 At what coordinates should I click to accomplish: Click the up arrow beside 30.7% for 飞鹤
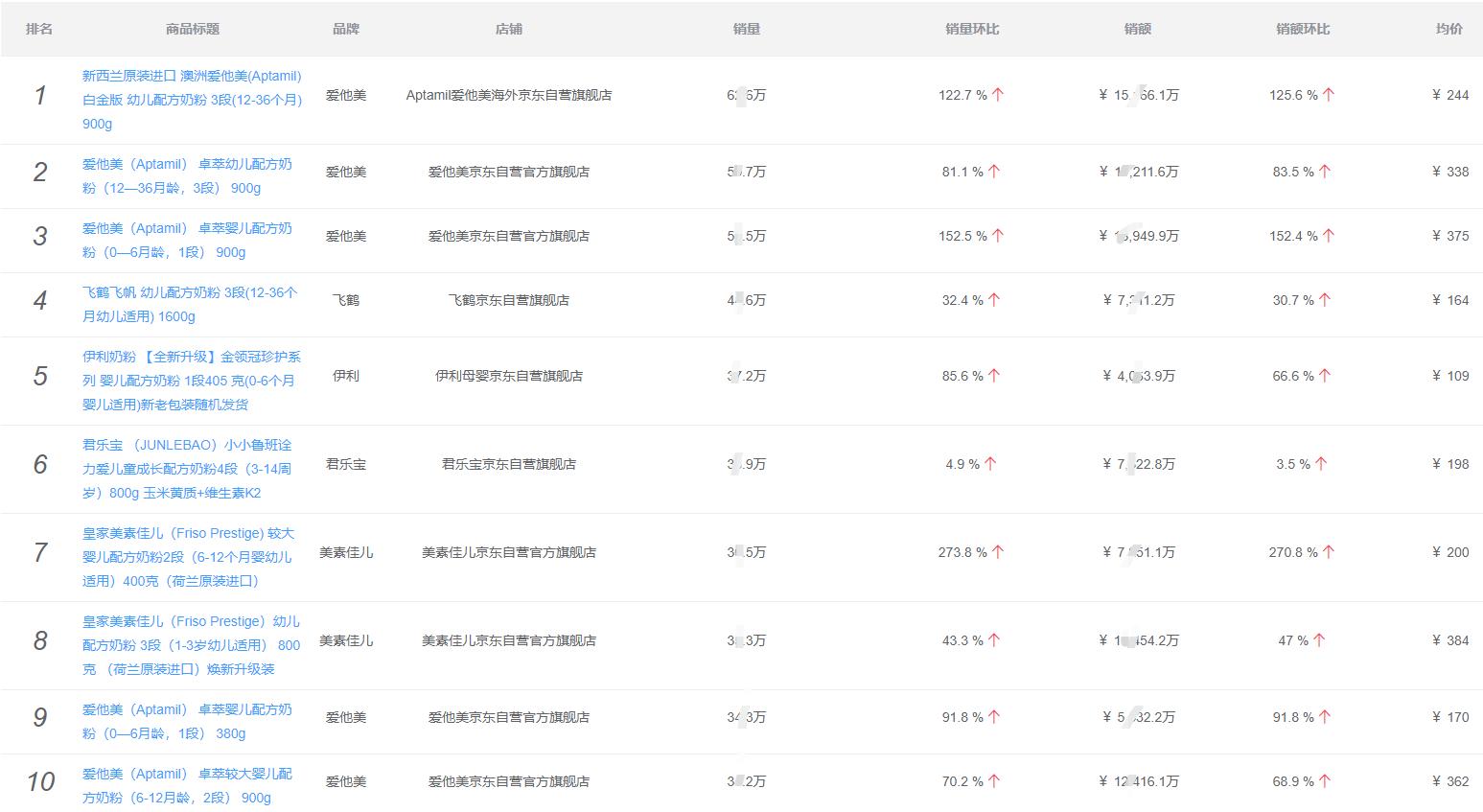(1323, 299)
